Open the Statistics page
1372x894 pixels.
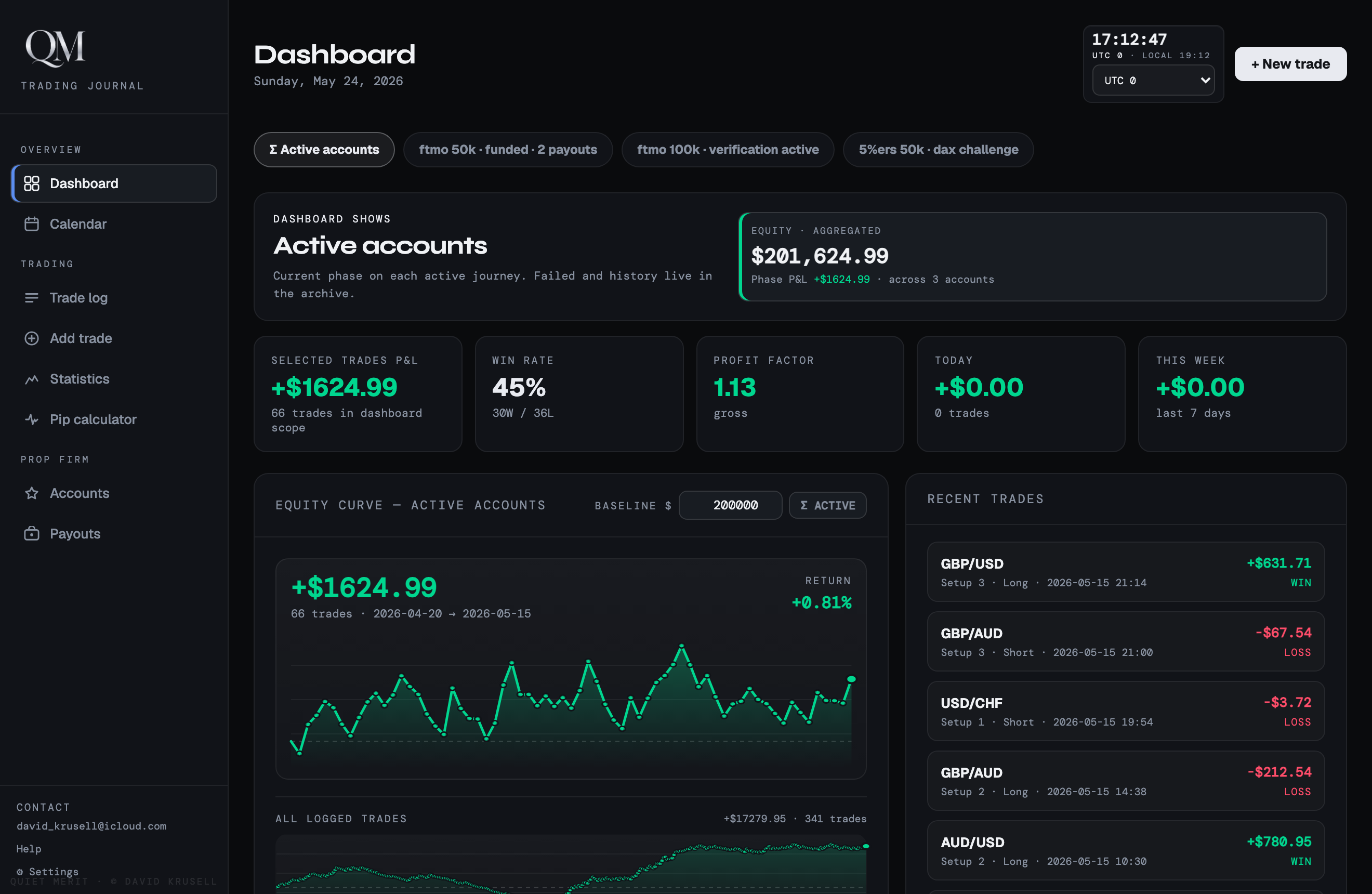(114, 379)
